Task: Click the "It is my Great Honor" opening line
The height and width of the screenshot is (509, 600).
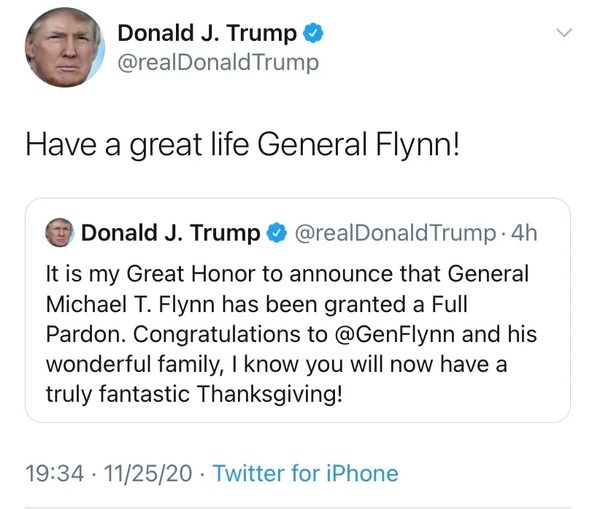Action: point(140,273)
